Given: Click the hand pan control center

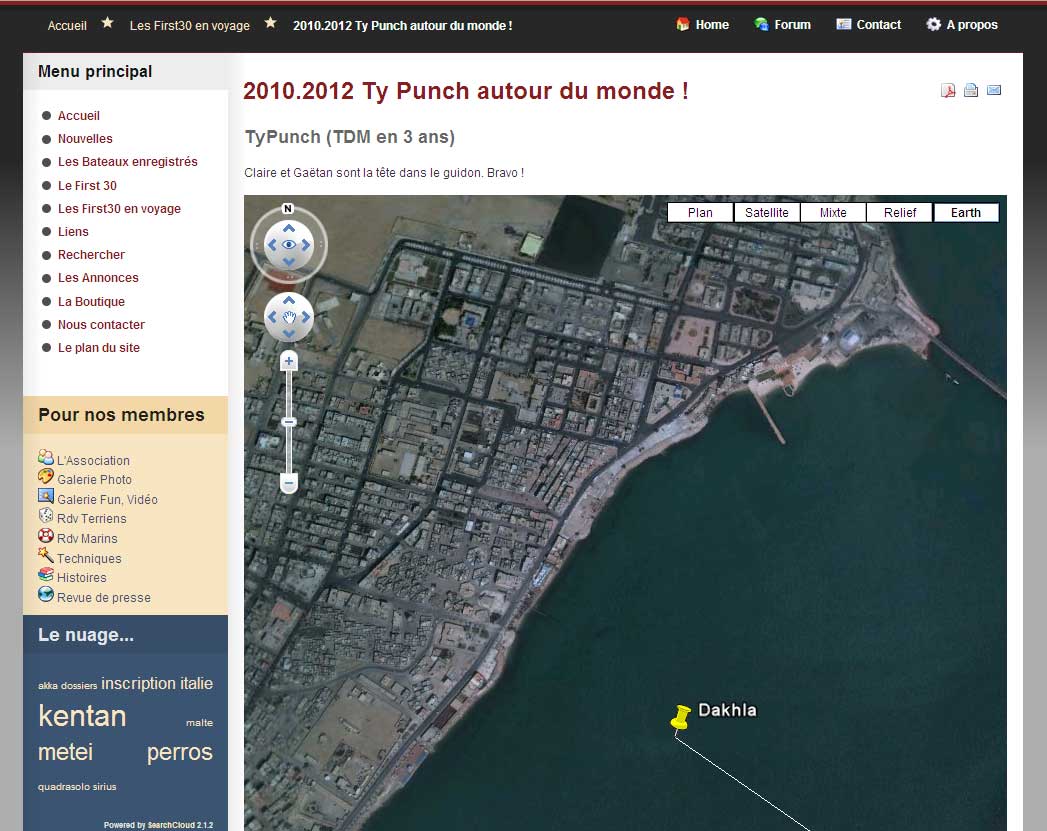Looking at the screenshot, I should point(289,318).
